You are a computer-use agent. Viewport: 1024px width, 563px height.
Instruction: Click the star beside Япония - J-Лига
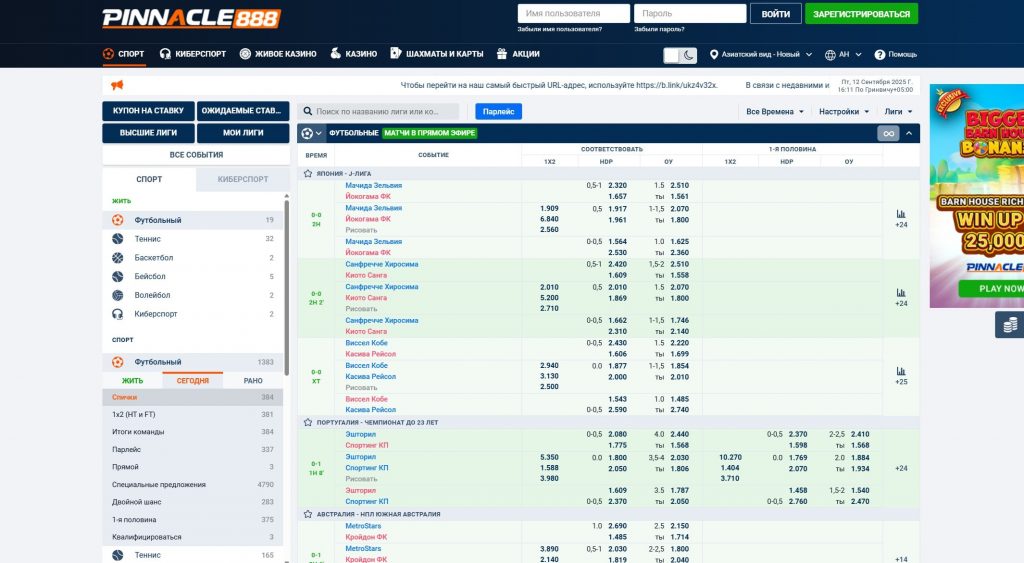point(308,173)
